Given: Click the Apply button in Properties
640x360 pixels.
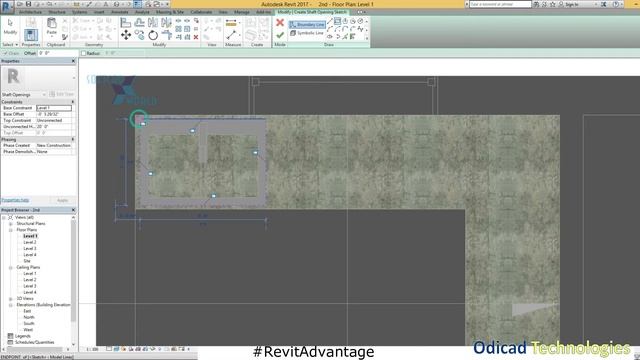Looking at the screenshot, I should tap(62, 200).
